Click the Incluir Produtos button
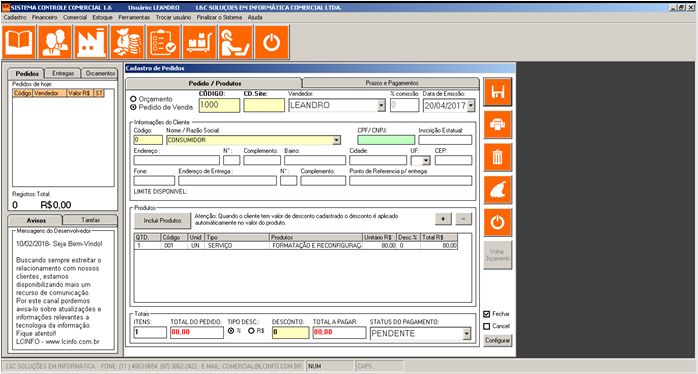698x374 pixels. click(x=162, y=220)
